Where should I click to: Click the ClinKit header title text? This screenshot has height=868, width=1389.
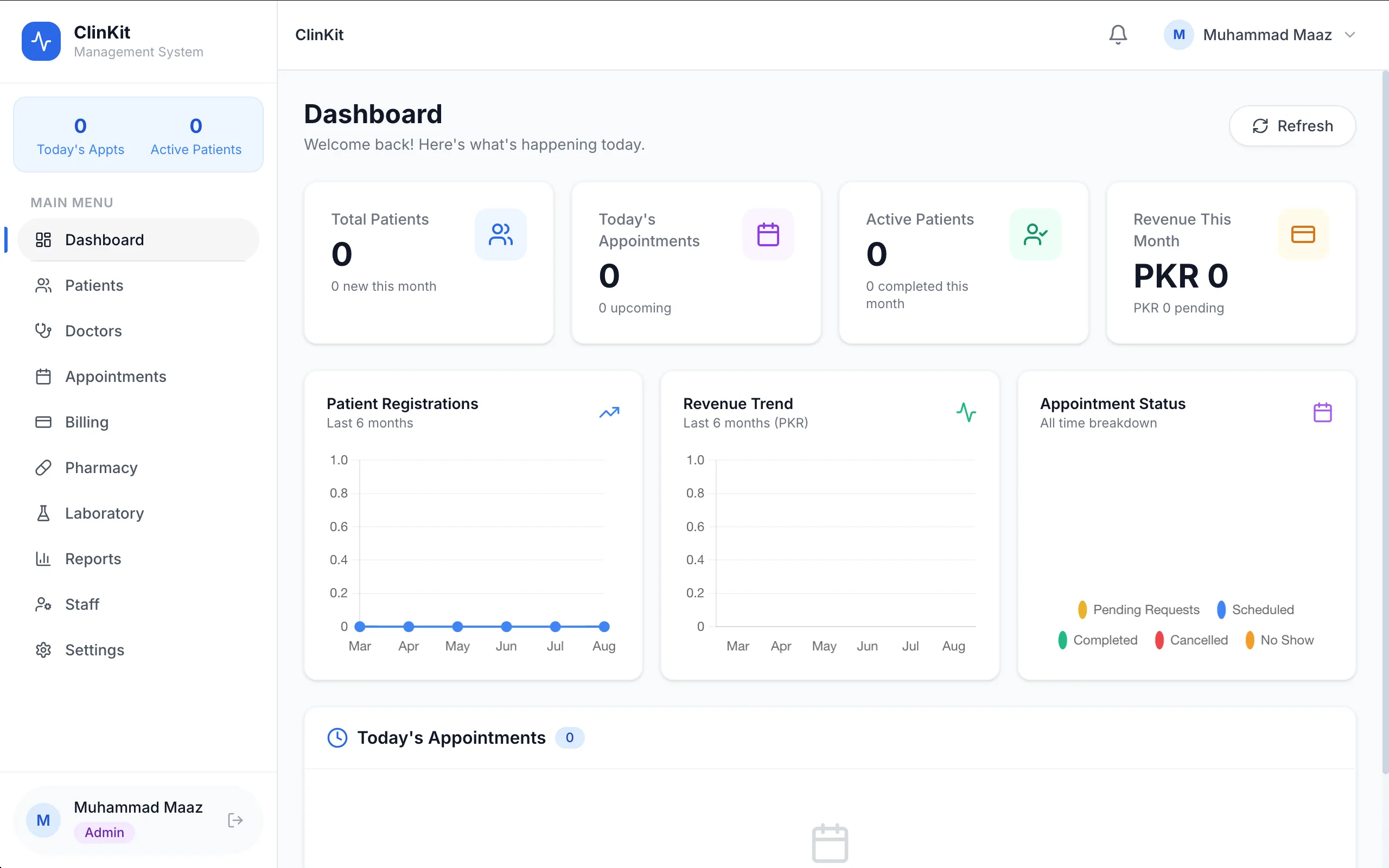(x=319, y=35)
